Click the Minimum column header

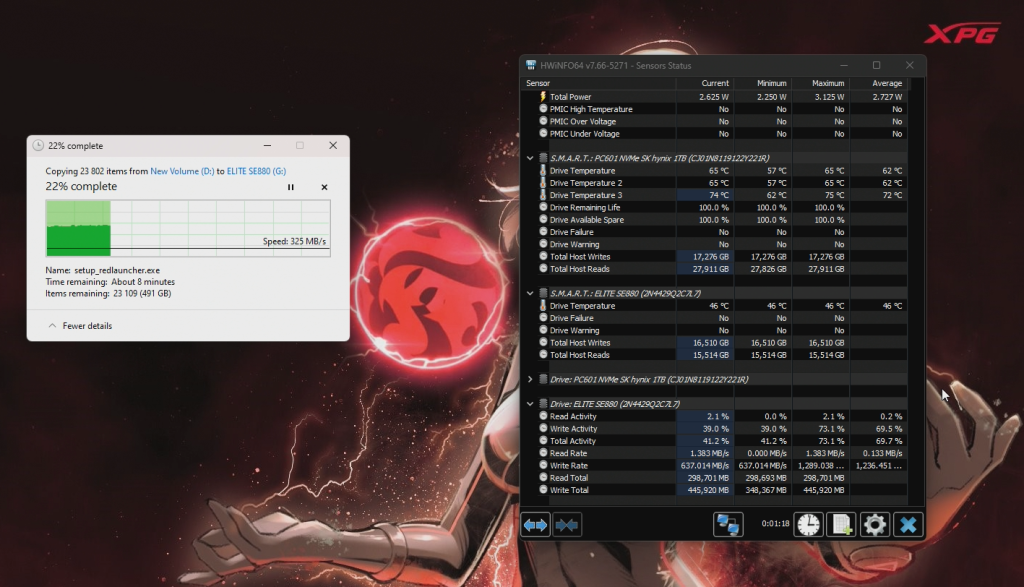pos(763,84)
